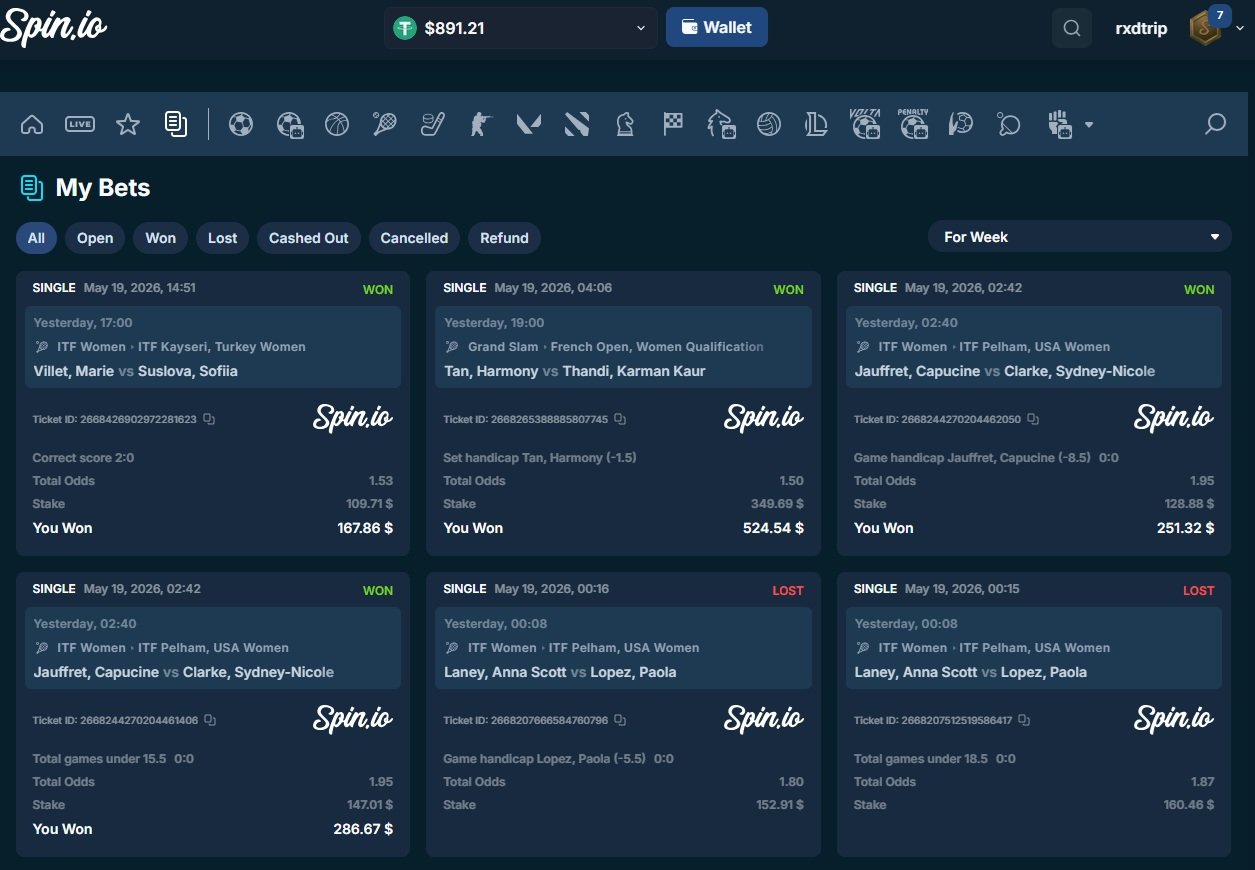1255x870 pixels.
Task: Select the Volleyball sport icon
Action: pyautogui.click(x=769, y=124)
